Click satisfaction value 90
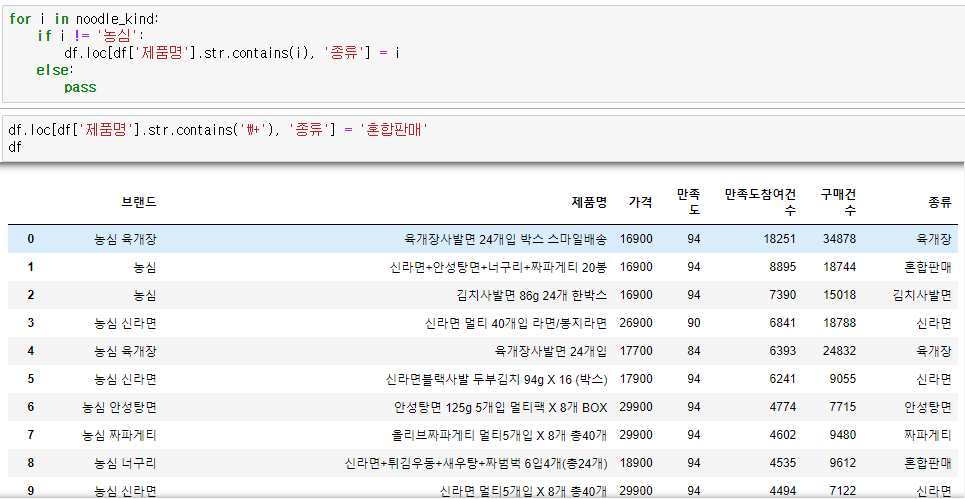Image resolution: width=965 pixels, height=499 pixels. pyautogui.click(x=694, y=323)
